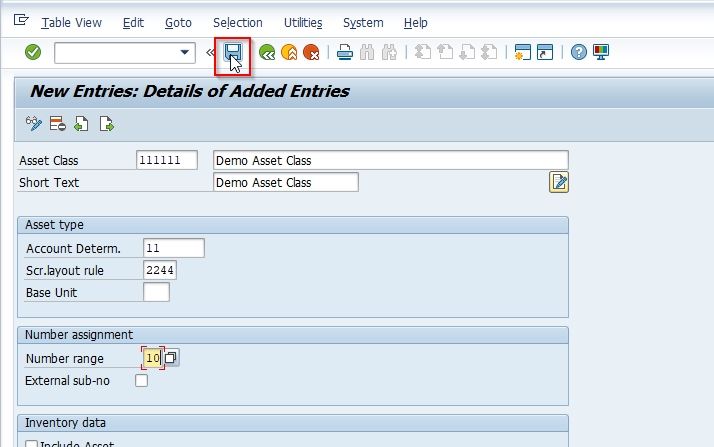
Task: Click the Scr.layout rule label
Action: point(65,270)
